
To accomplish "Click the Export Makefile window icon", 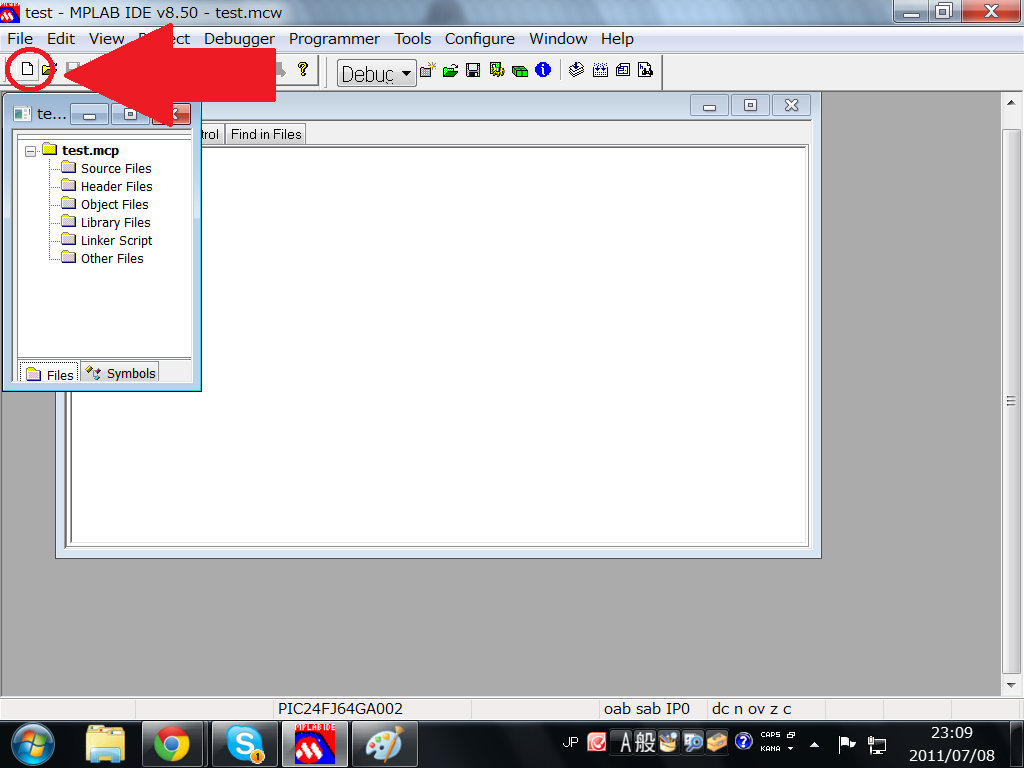I will tap(623, 69).
